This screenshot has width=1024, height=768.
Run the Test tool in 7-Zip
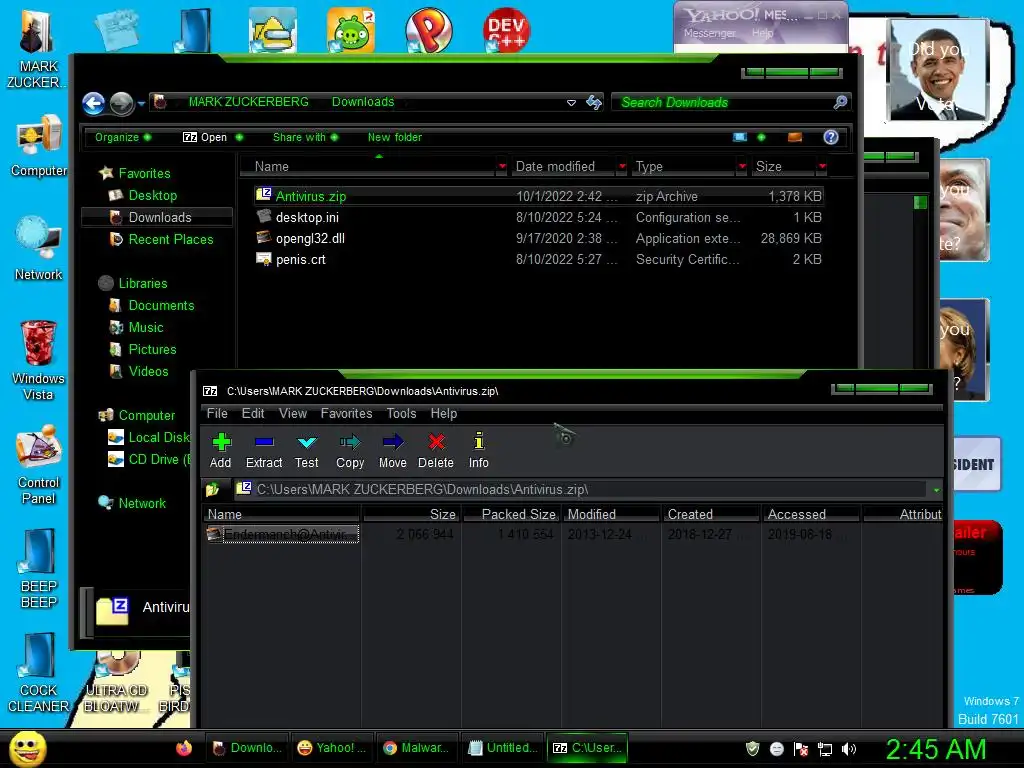point(306,451)
